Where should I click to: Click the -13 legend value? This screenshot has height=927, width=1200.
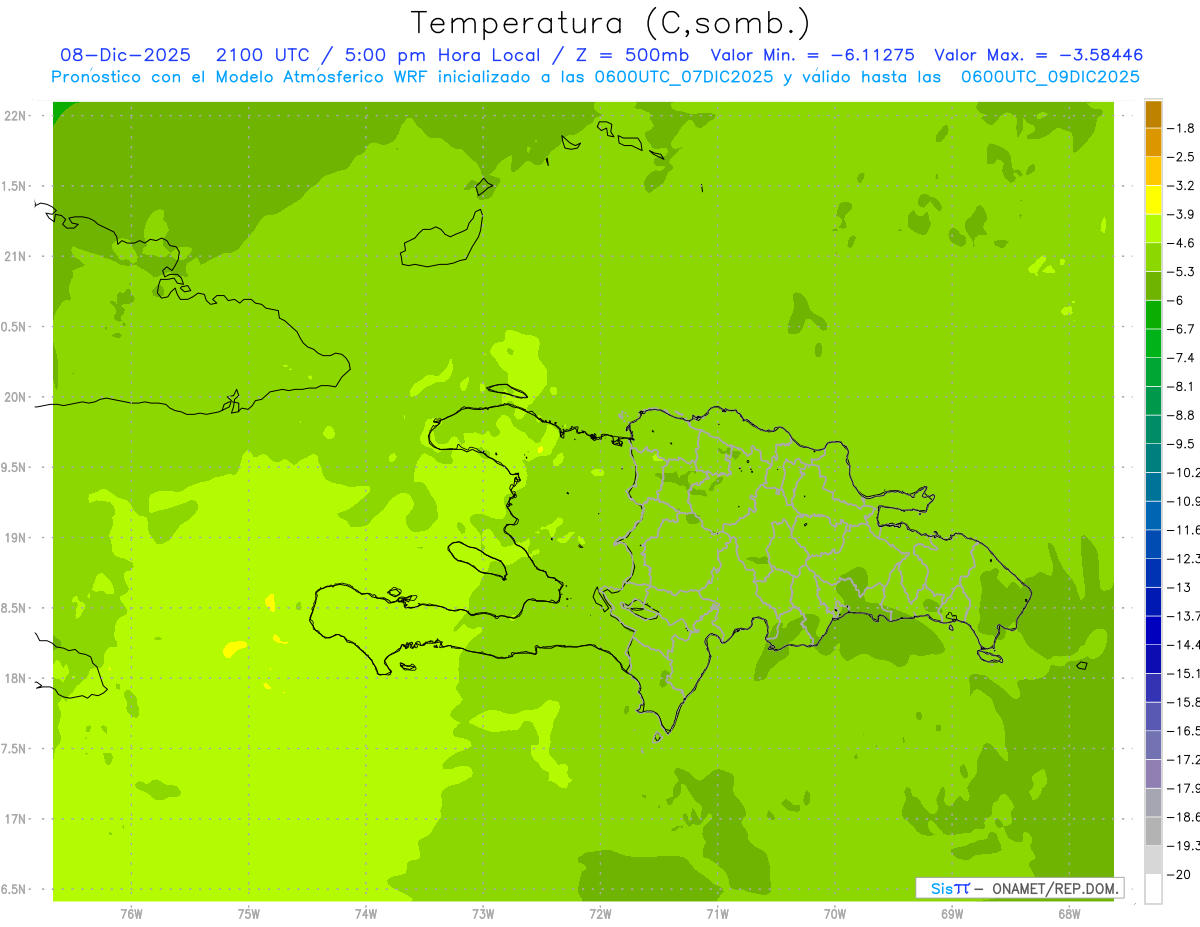click(x=1181, y=587)
